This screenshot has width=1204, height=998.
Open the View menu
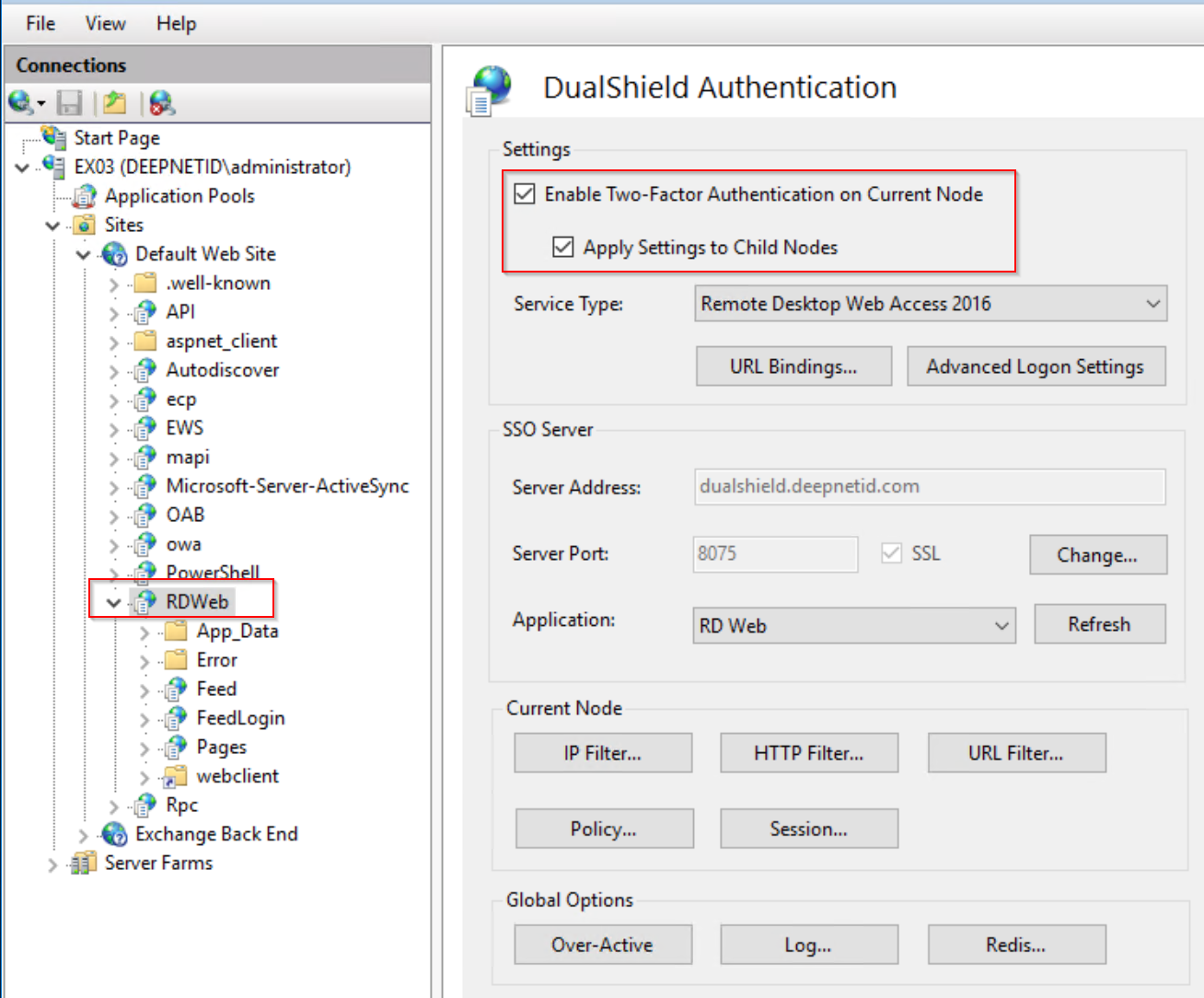coord(105,23)
